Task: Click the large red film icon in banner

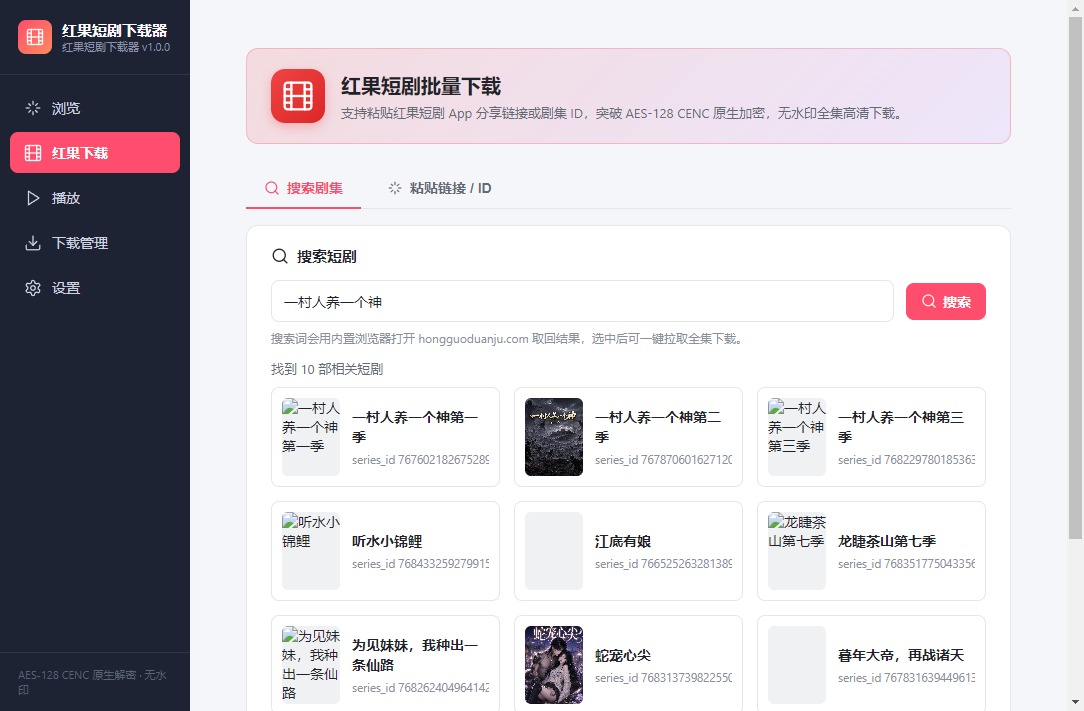Action: [298, 96]
